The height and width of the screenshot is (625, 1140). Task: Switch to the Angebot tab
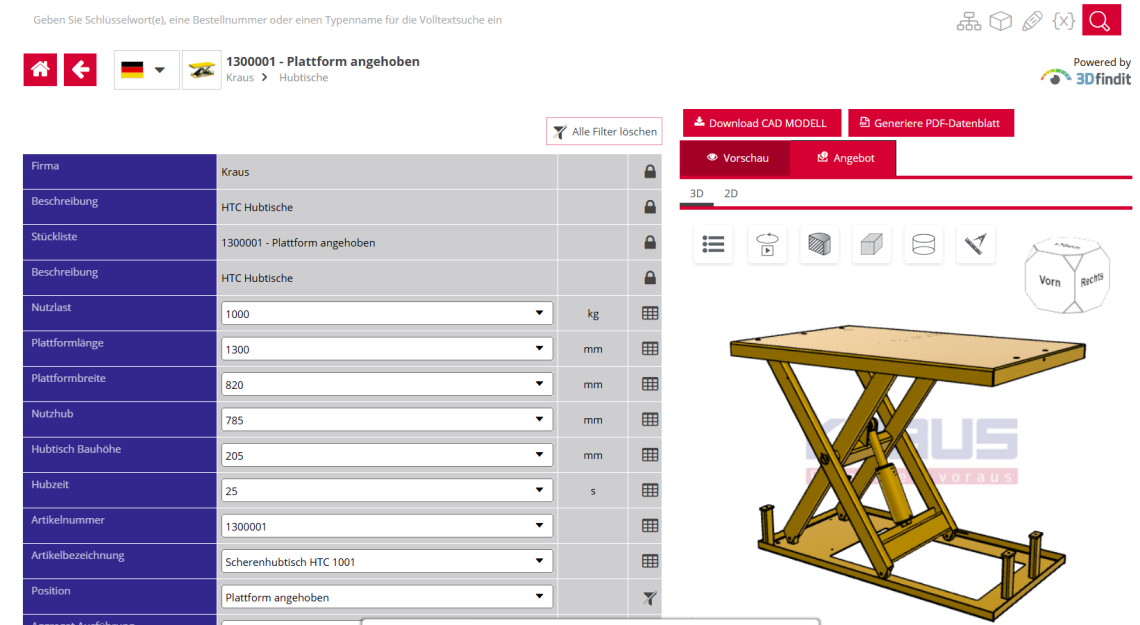[x=843, y=158]
